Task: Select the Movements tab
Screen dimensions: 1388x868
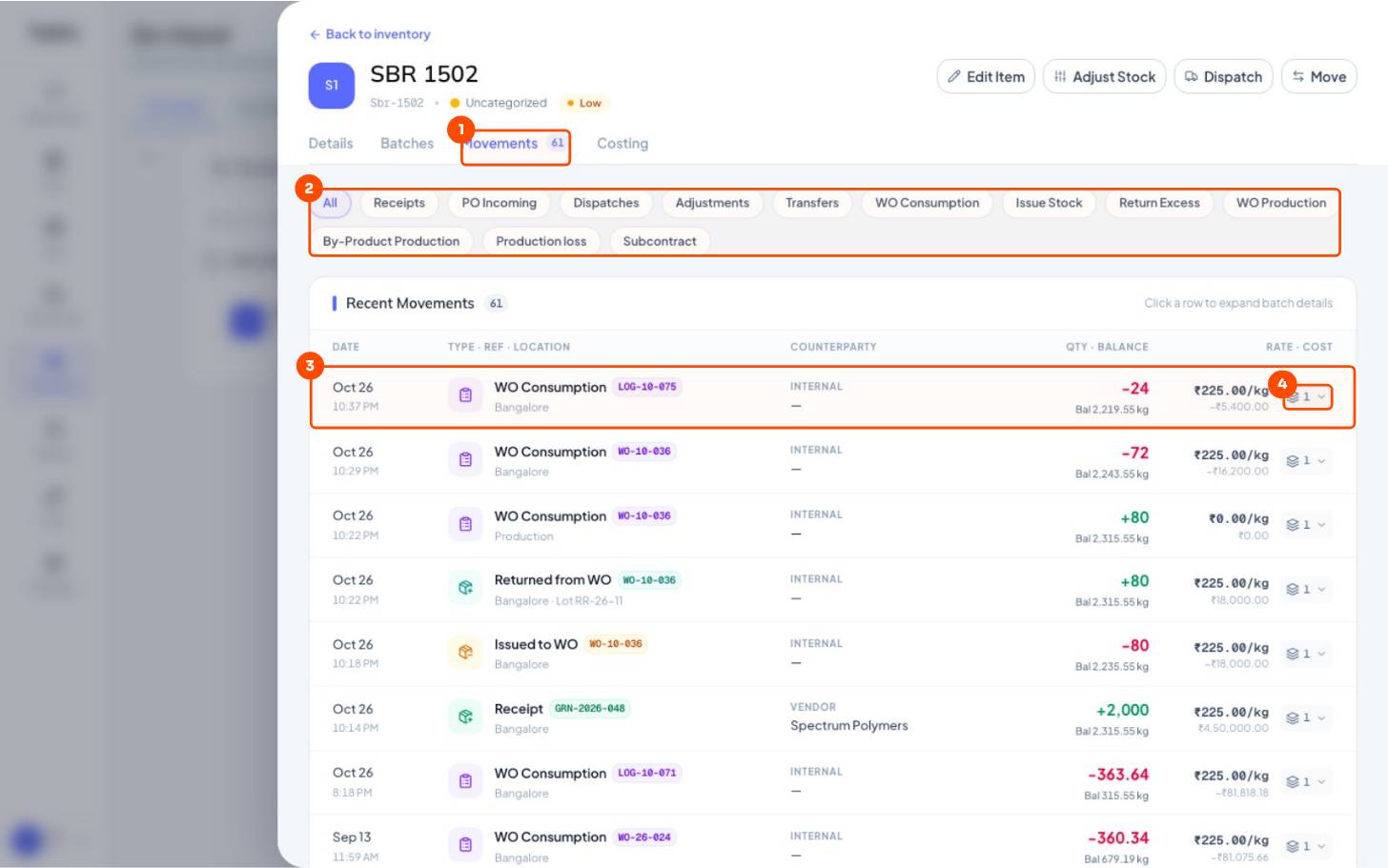Action: coord(516,144)
